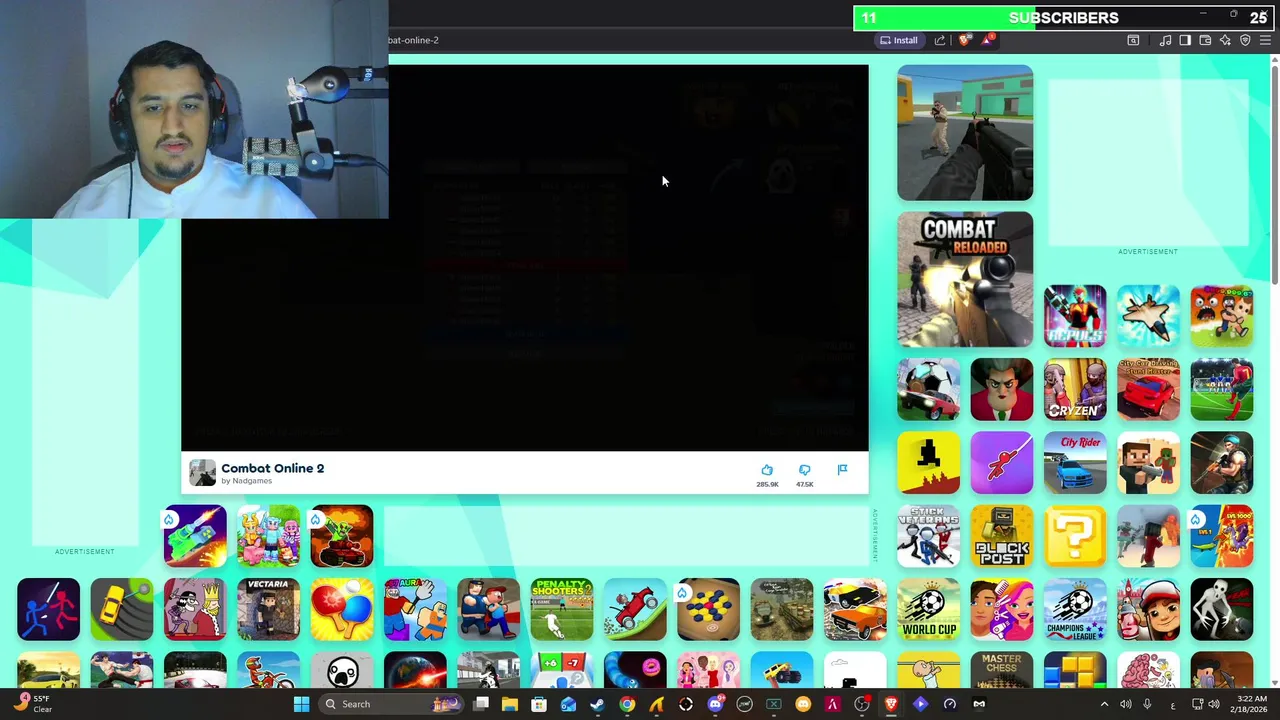Open the browser hamburger menu
The height and width of the screenshot is (720, 1280).
(x=1265, y=40)
